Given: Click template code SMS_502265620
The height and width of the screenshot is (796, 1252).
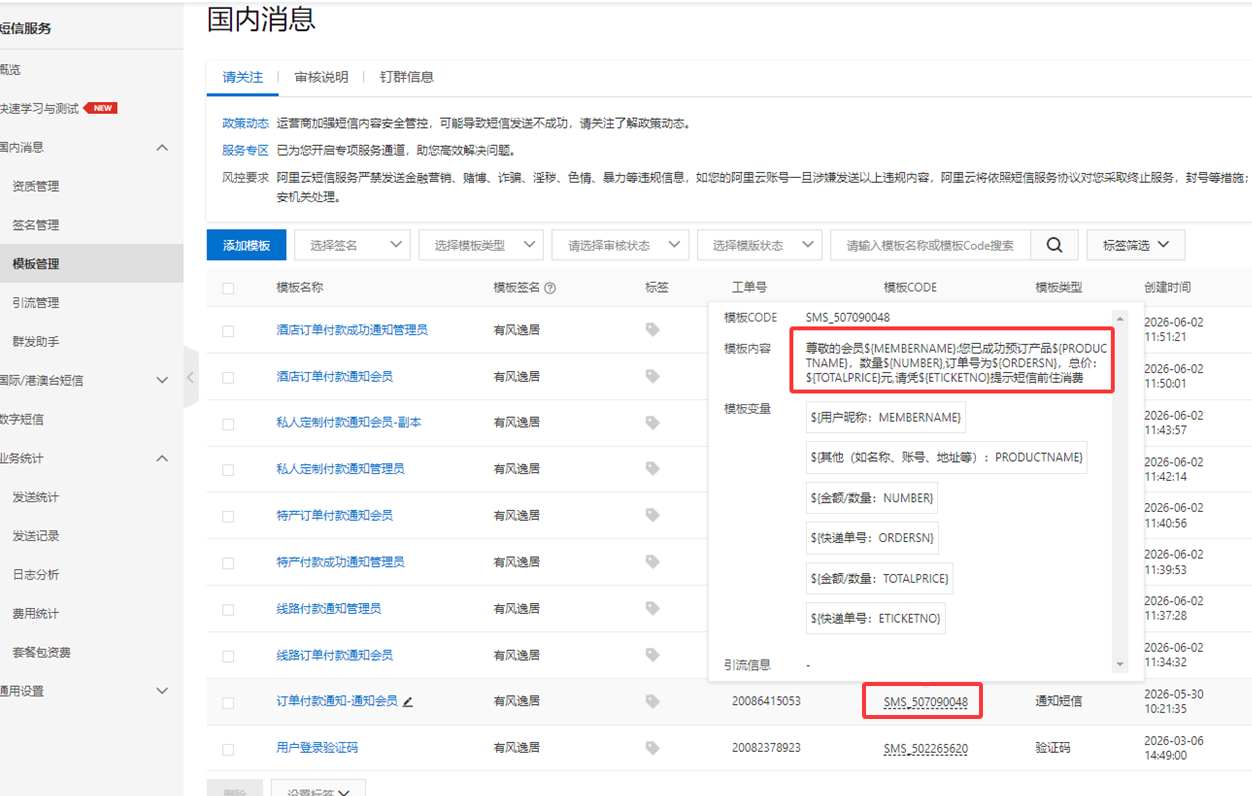Looking at the screenshot, I should 925,748.
